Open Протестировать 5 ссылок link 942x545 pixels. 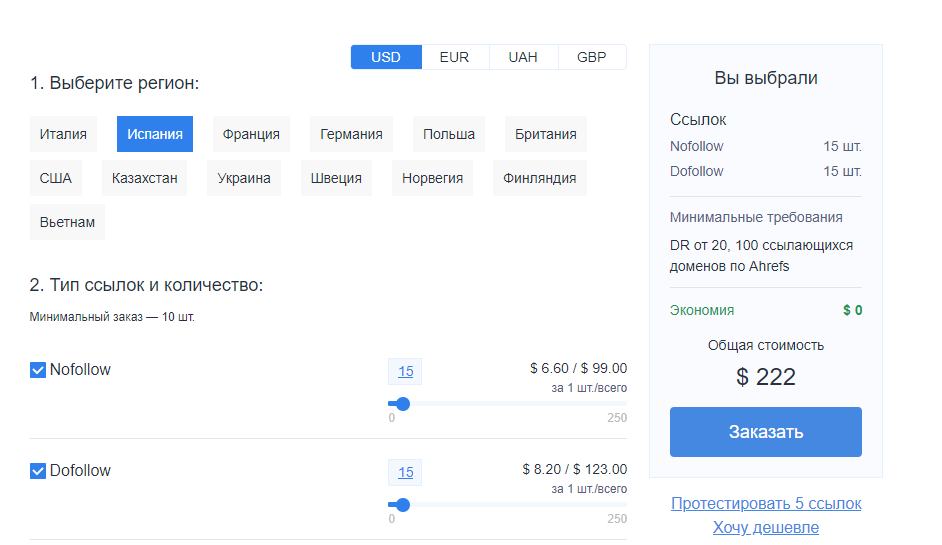766,504
